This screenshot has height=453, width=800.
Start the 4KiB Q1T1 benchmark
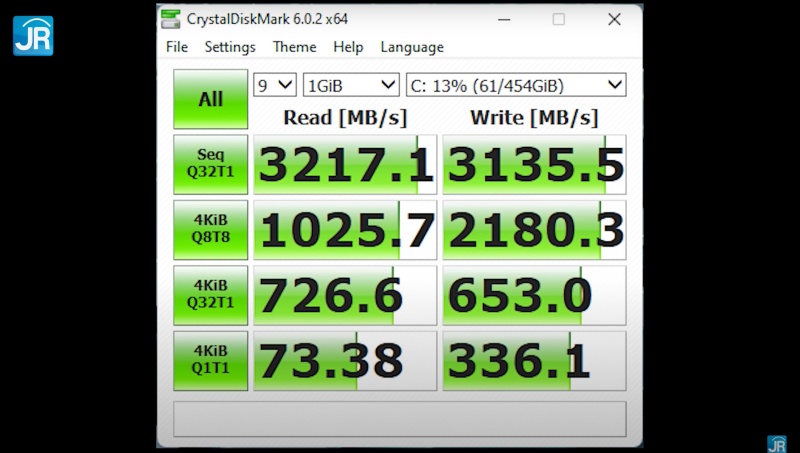pos(210,360)
